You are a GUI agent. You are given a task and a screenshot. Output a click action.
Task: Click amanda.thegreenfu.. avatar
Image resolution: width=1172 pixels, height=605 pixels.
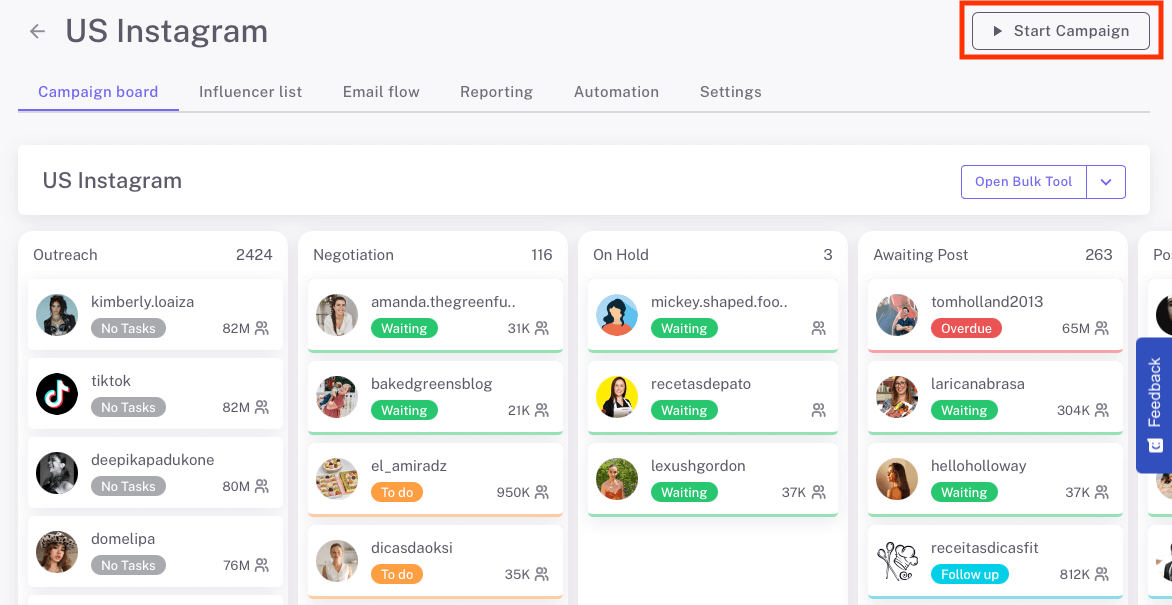pyautogui.click(x=337, y=315)
